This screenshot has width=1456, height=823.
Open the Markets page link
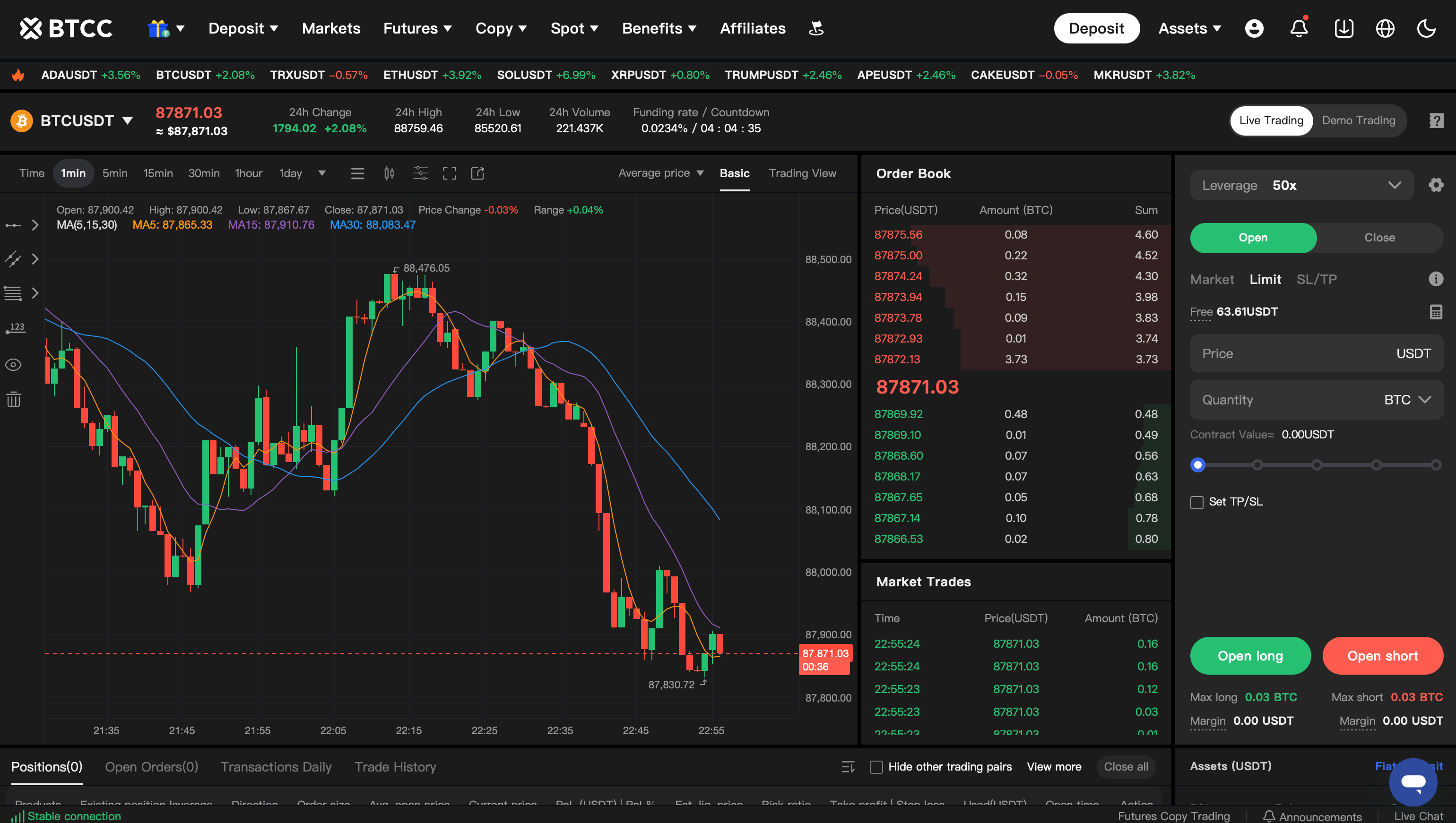point(331,28)
